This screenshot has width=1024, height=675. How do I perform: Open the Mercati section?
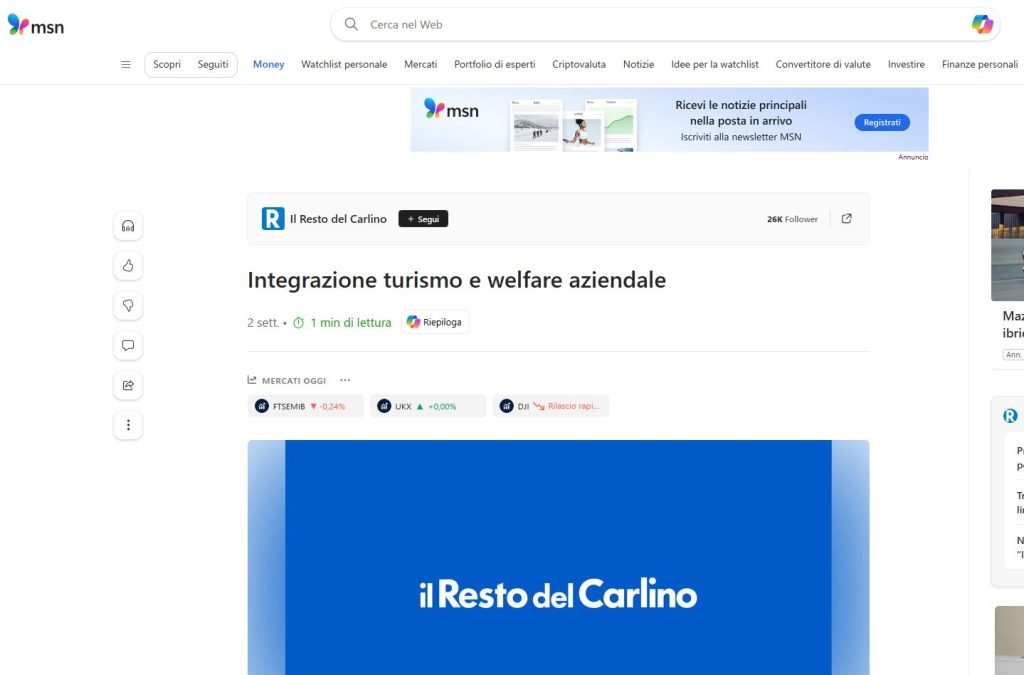click(x=421, y=64)
